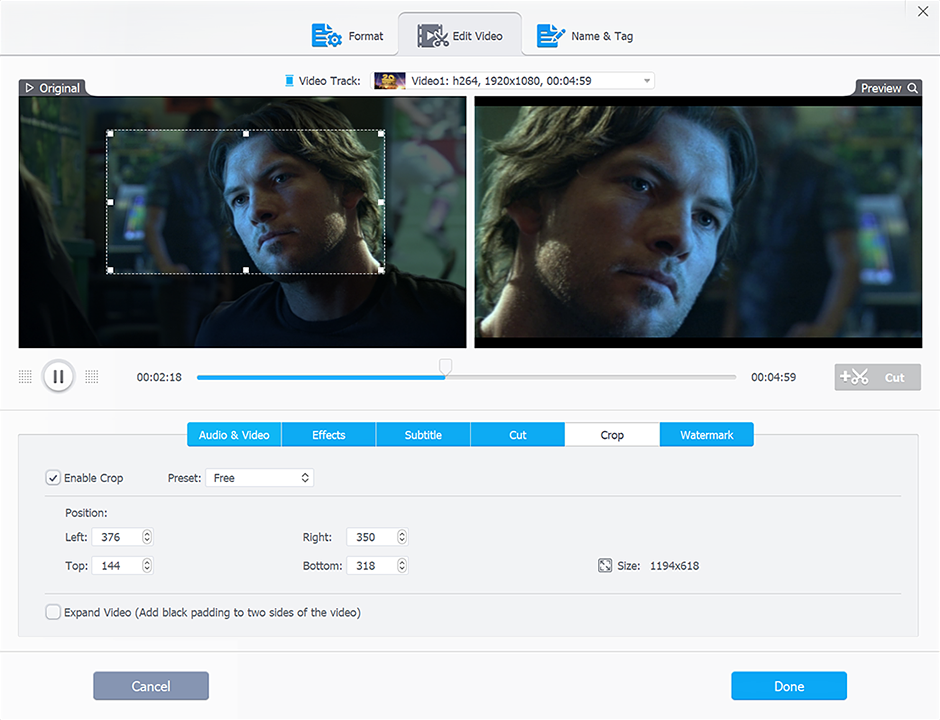Click the crop box right-middle handle
The width and height of the screenshot is (940, 720).
point(381,202)
